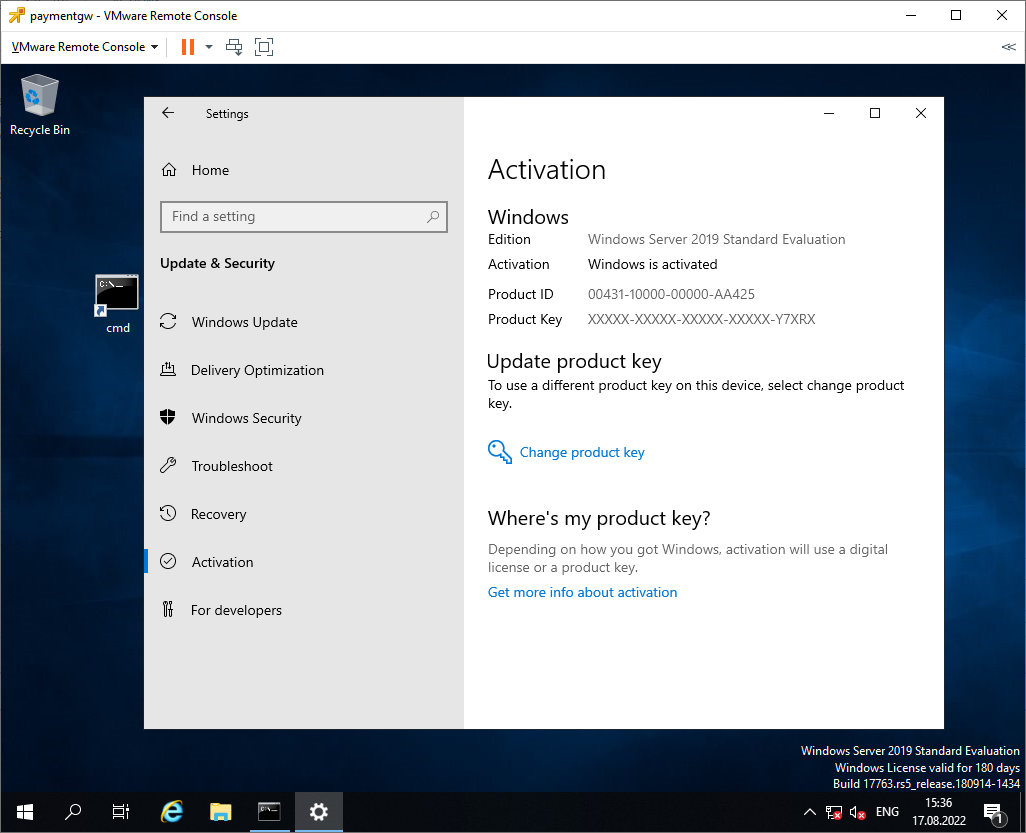Open clock showing 15:36 17.08.2022

pos(939,812)
